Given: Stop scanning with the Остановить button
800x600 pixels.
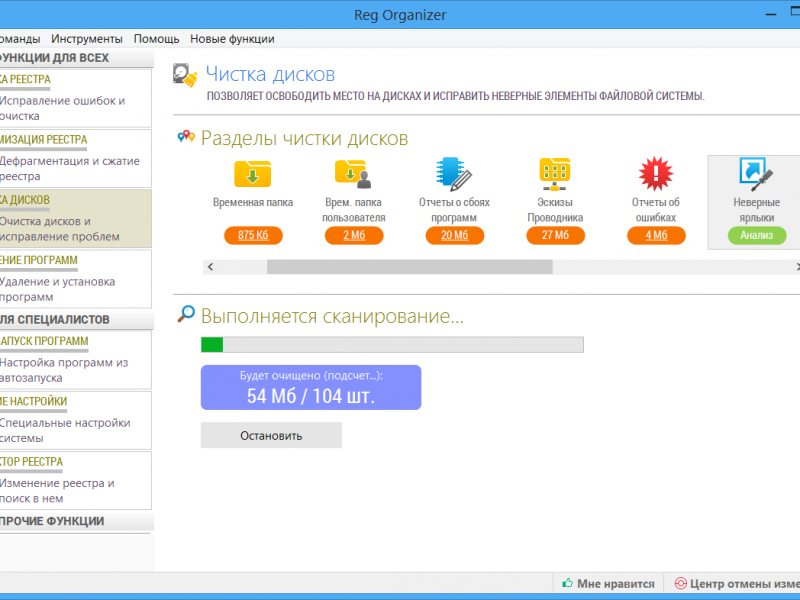Looking at the screenshot, I should point(271,435).
